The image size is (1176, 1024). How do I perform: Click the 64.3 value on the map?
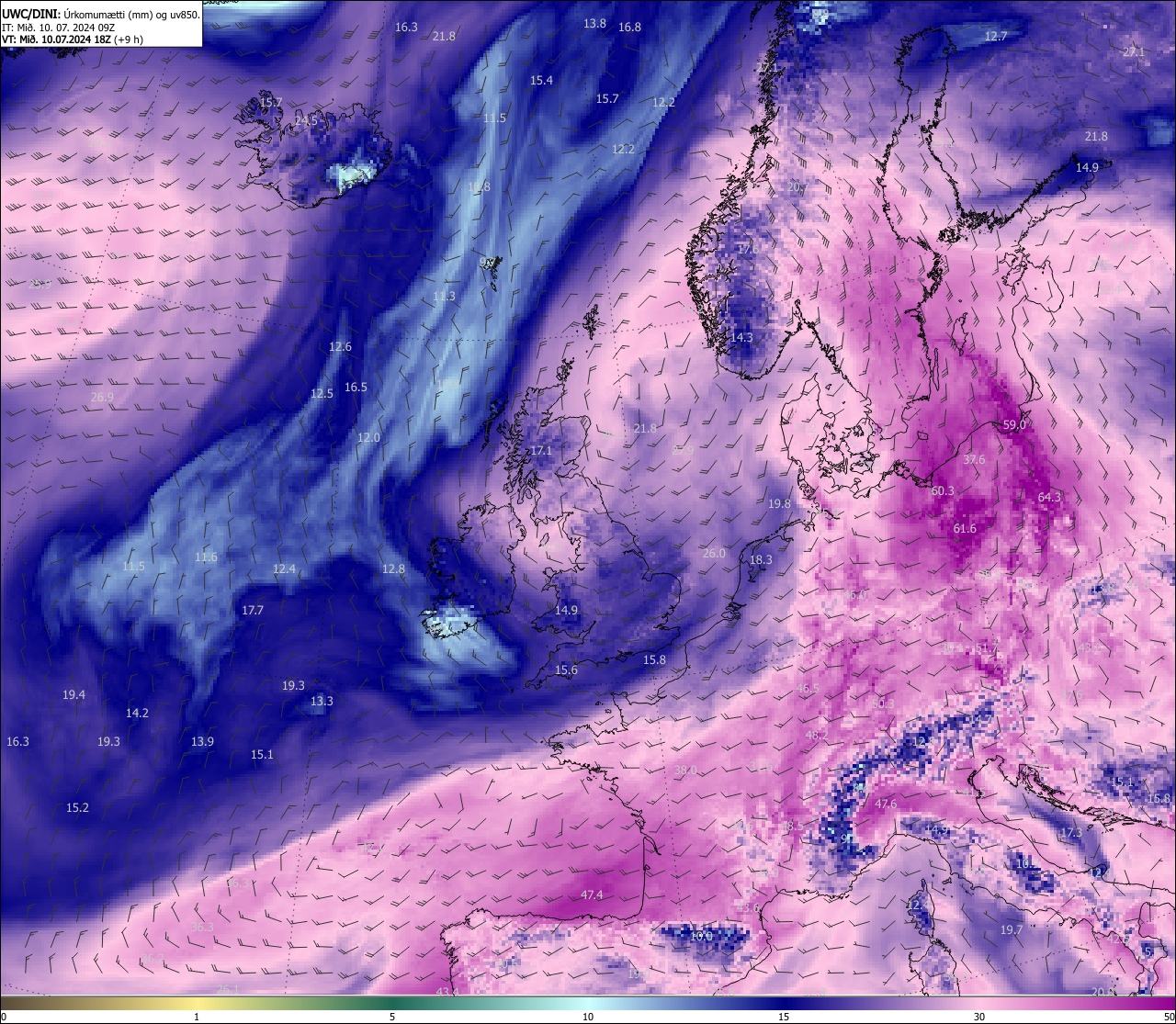tap(1049, 497)
